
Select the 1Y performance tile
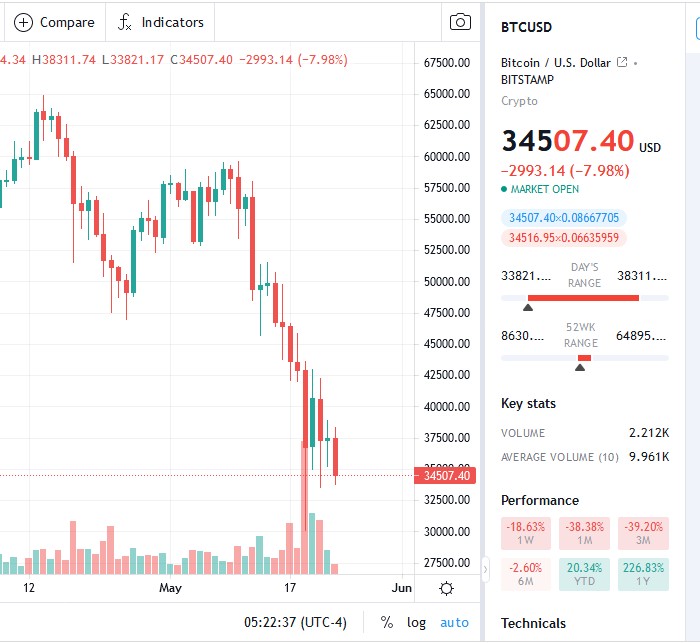click(641, 574)
